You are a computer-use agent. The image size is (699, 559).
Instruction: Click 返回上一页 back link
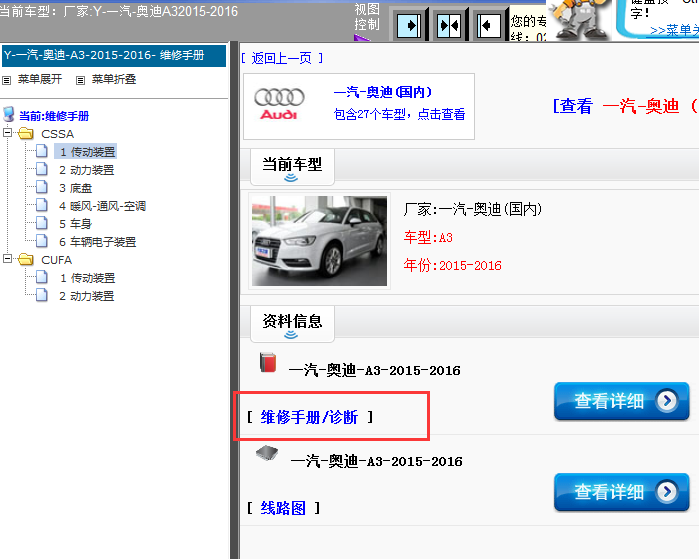pyautogui.click(x=281, y=58)
